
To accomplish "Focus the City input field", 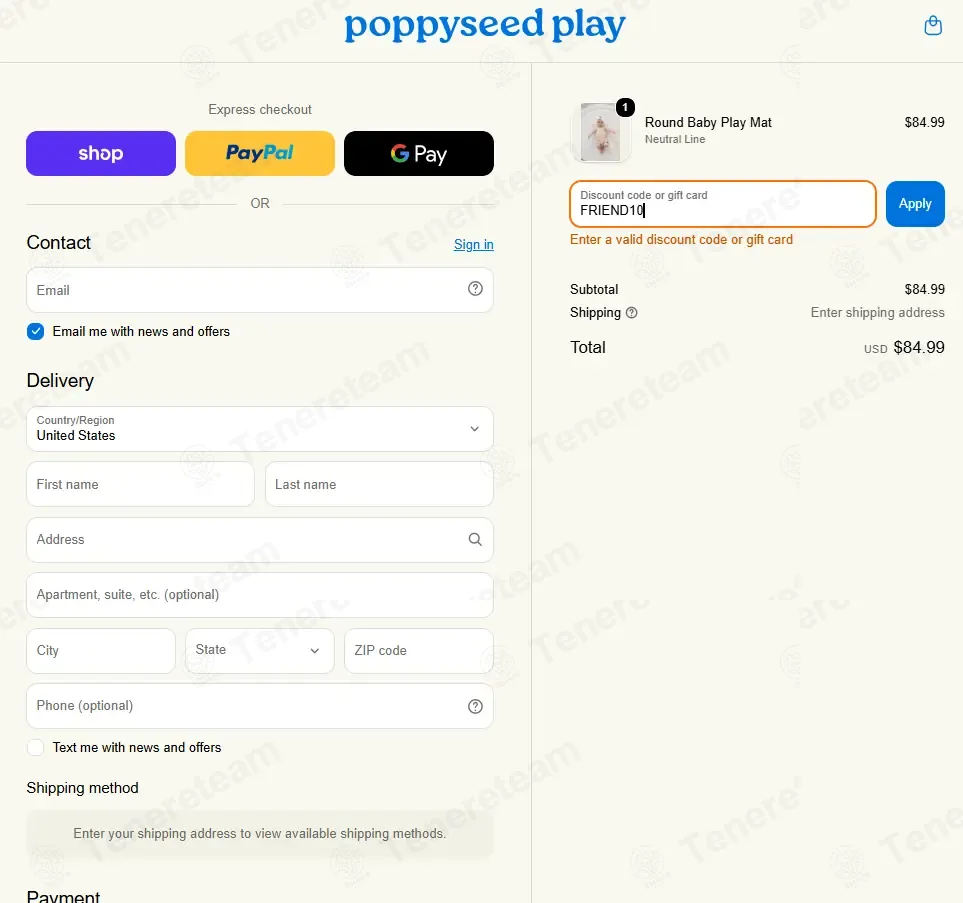I will tap(101, 651).
